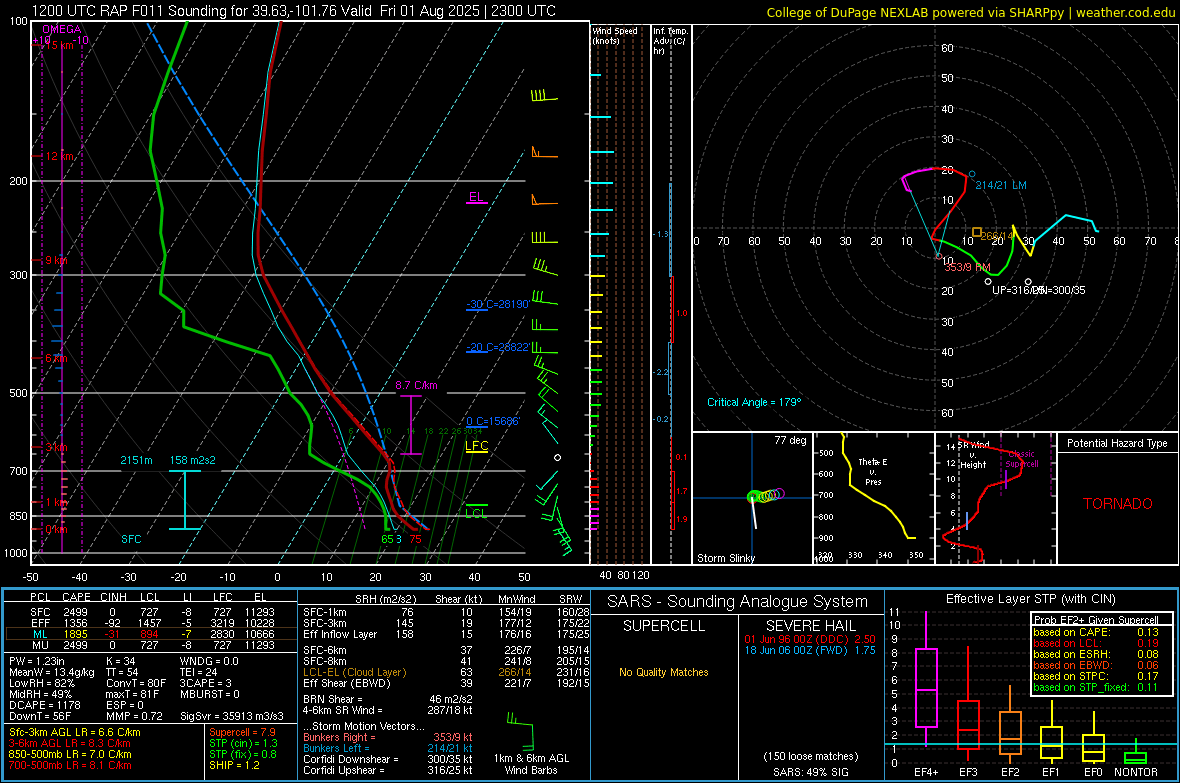Click the '158 m2s2' label on the skew-T

[193, 460]
